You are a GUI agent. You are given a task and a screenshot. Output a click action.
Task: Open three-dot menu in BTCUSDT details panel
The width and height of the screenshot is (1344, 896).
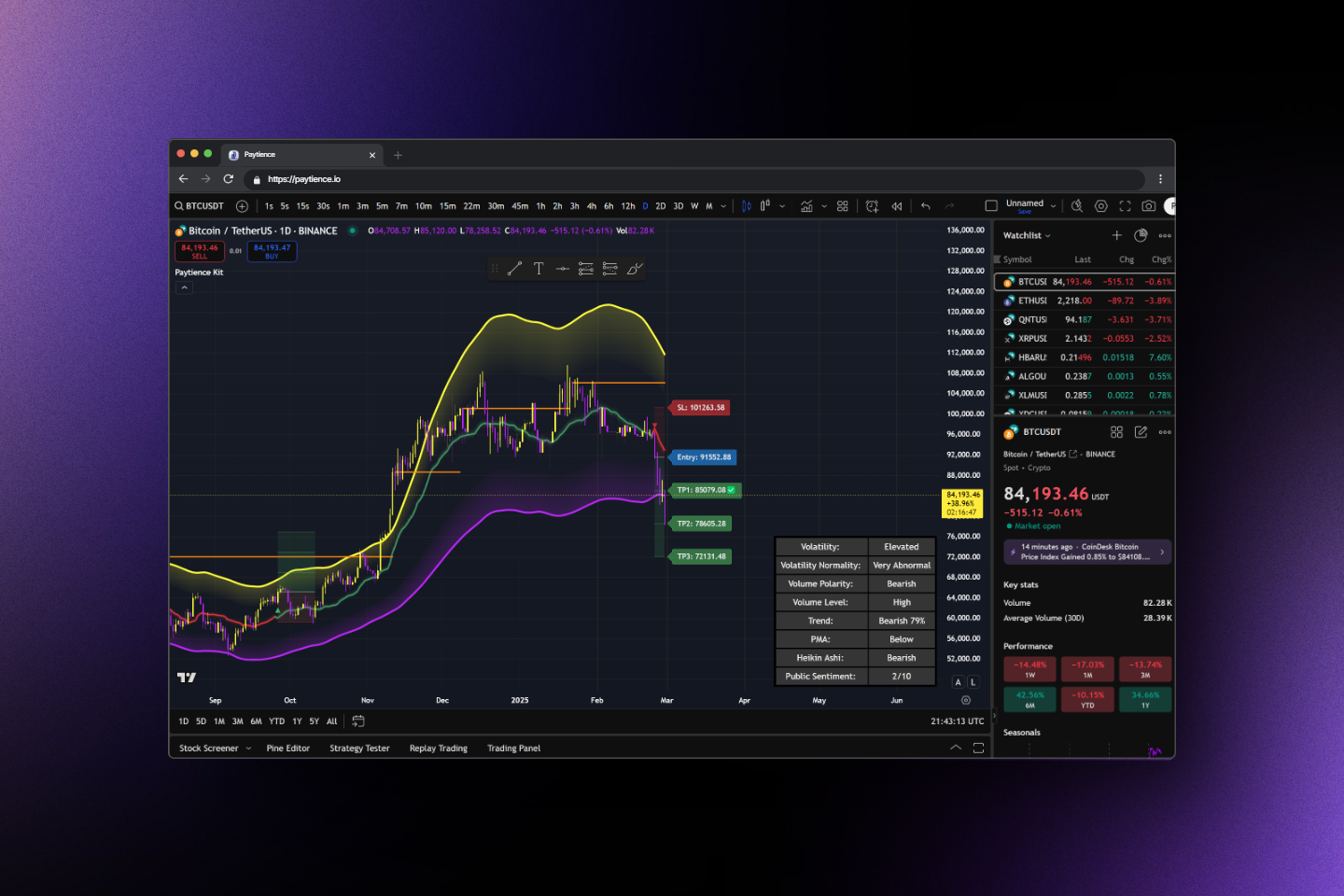tap(1165, 432)
